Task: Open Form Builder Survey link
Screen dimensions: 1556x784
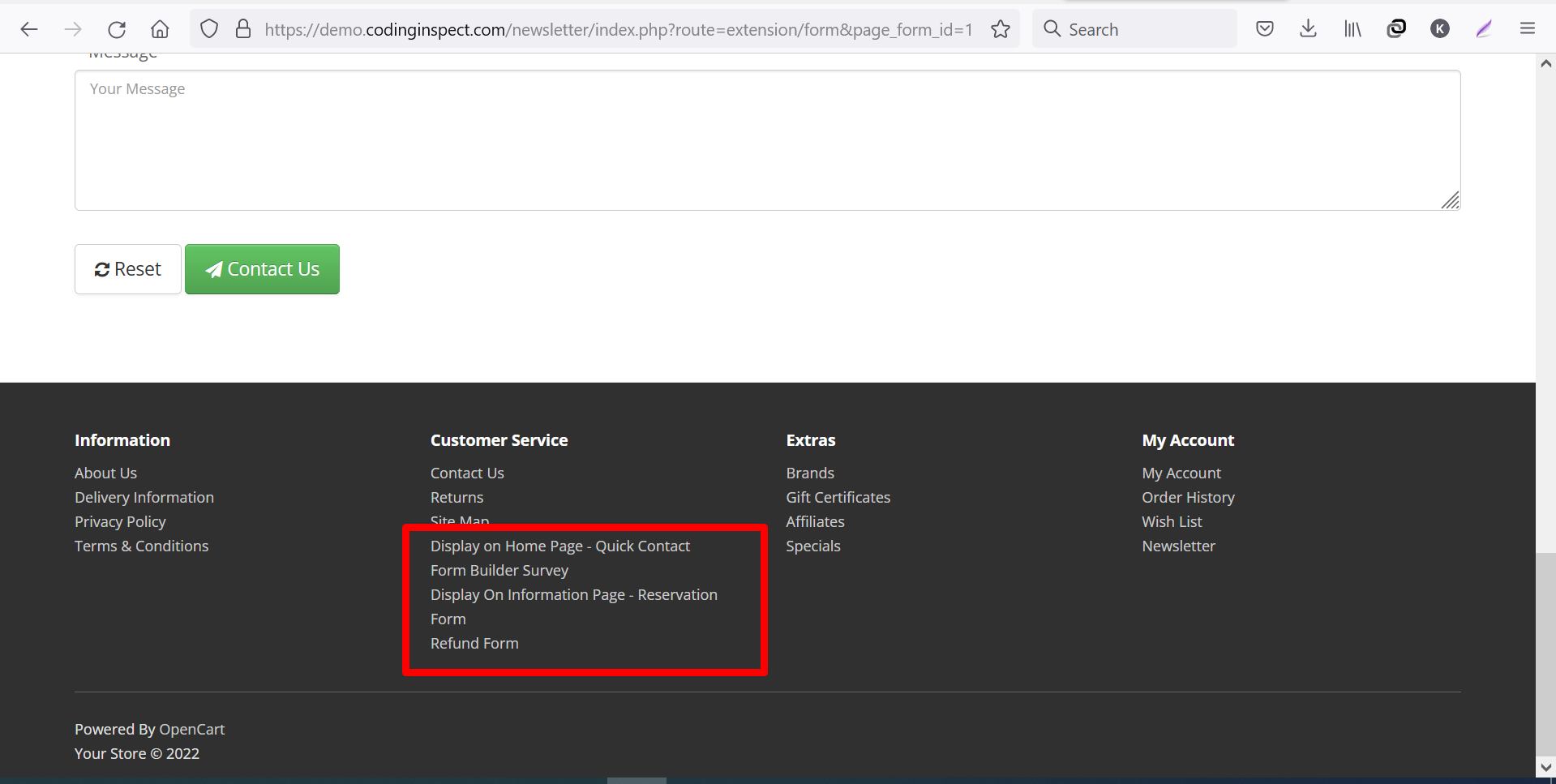Action: pos(499,570)
